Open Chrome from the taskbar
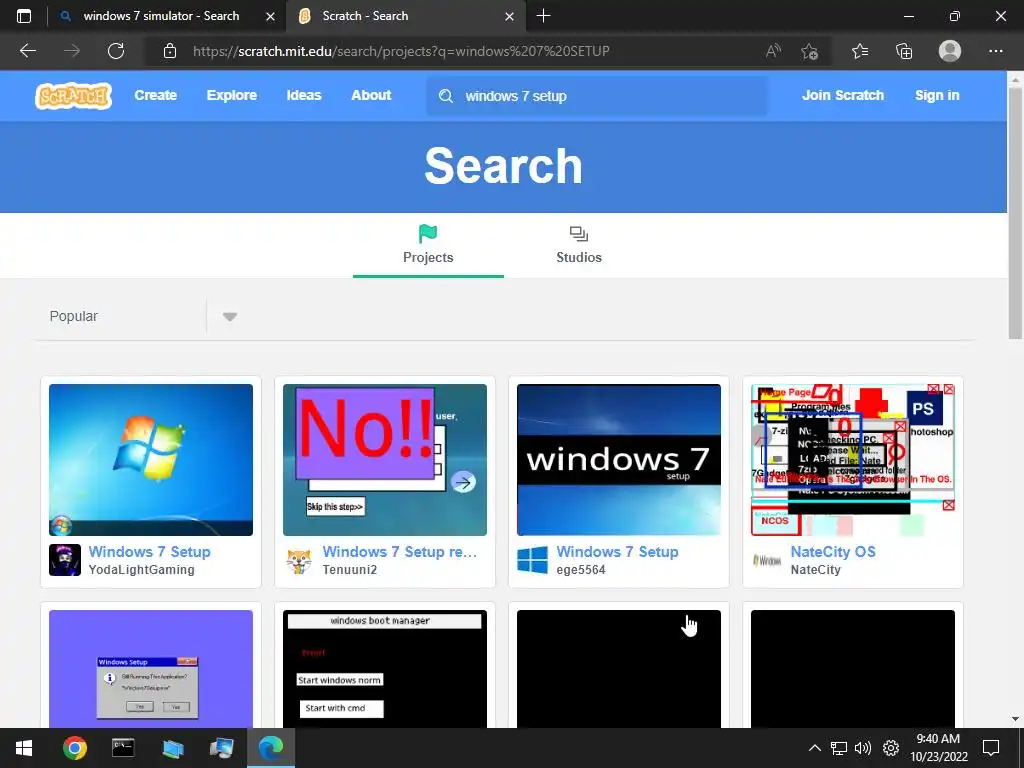This screenshot has width=1024, height=768. pyautogui.click(x=74, y=748)
